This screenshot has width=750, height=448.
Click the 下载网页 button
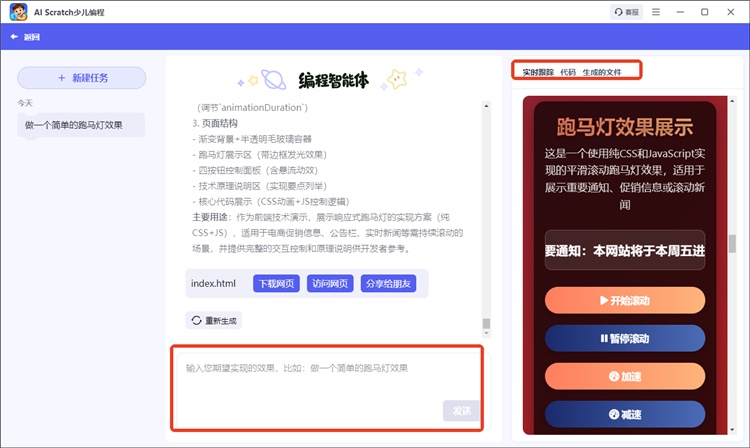pos(276,284)
